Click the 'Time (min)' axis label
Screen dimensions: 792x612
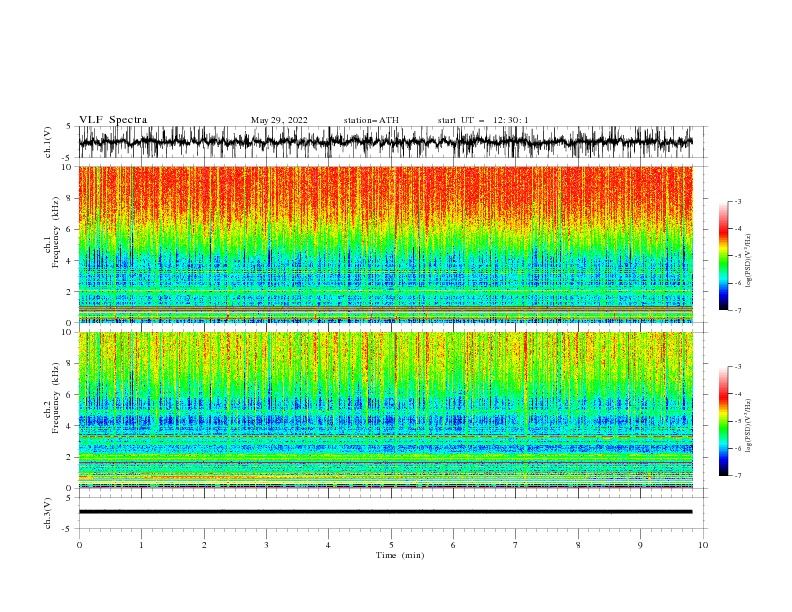pos(400,555)
